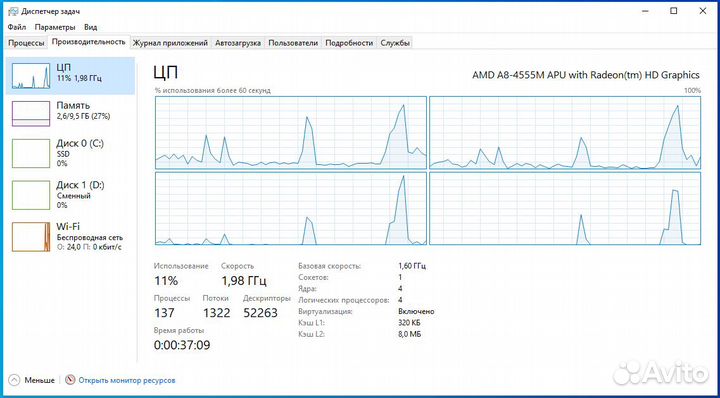
Task: Click the Базовая скорость label
Action: pos(329,266)
